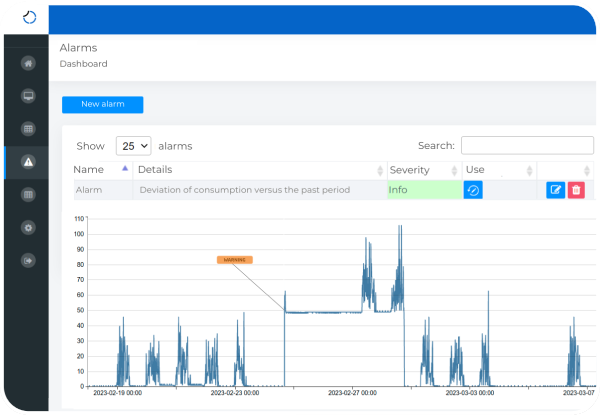
Task: Click the Dashboard breadcrumb text
Action: [83, 64]
